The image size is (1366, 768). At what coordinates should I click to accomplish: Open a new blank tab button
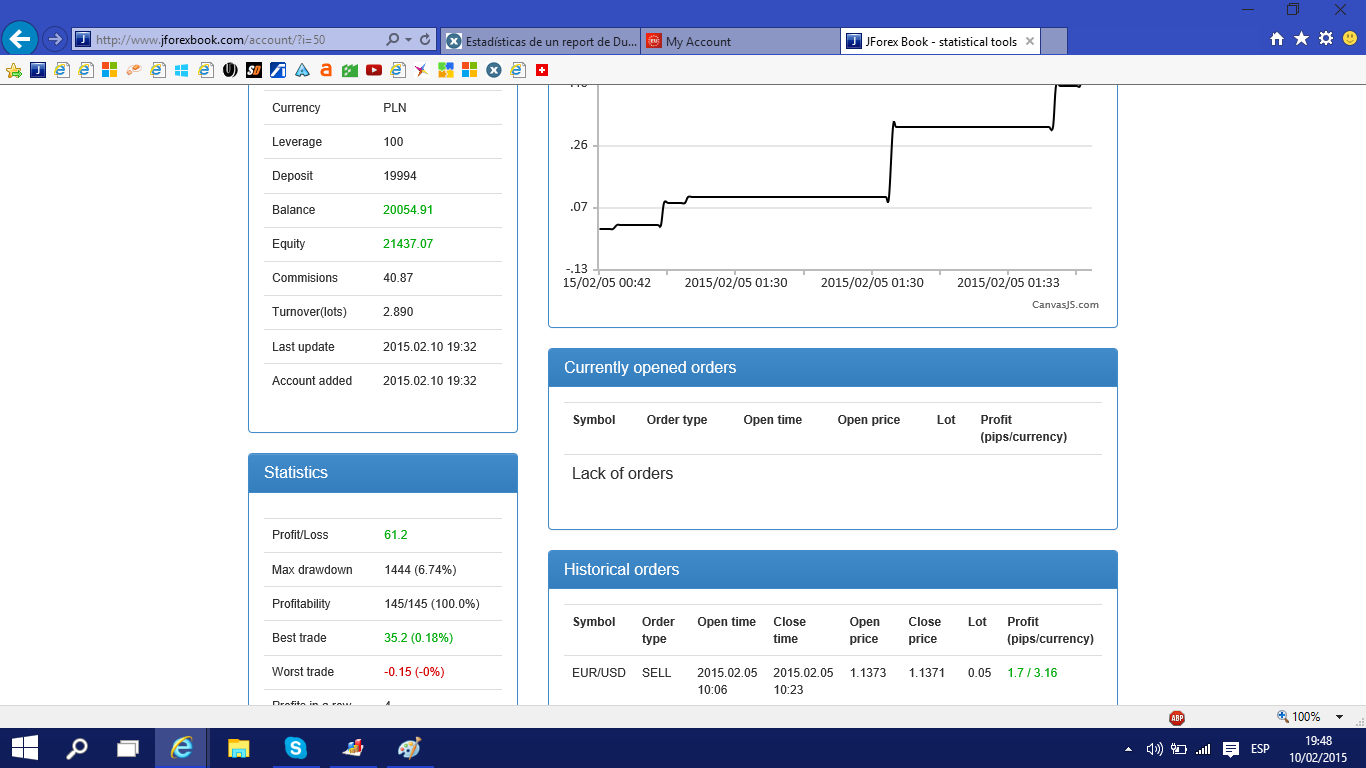click(1054, 41)
